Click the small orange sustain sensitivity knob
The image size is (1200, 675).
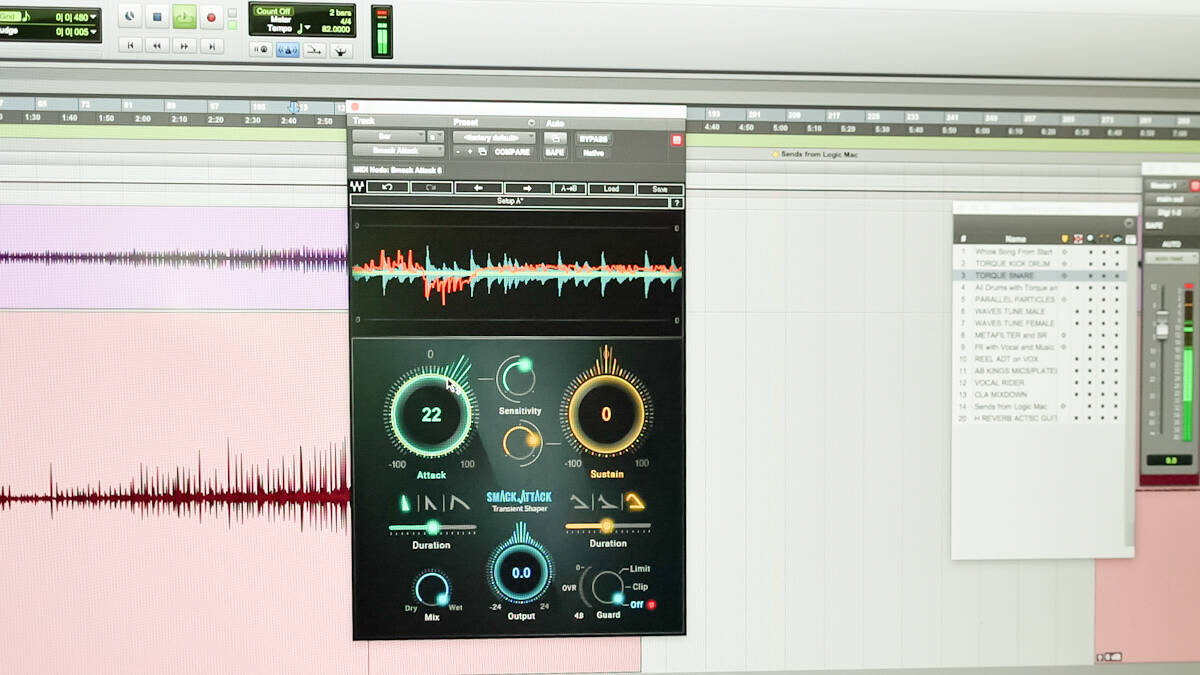(521, 443)
